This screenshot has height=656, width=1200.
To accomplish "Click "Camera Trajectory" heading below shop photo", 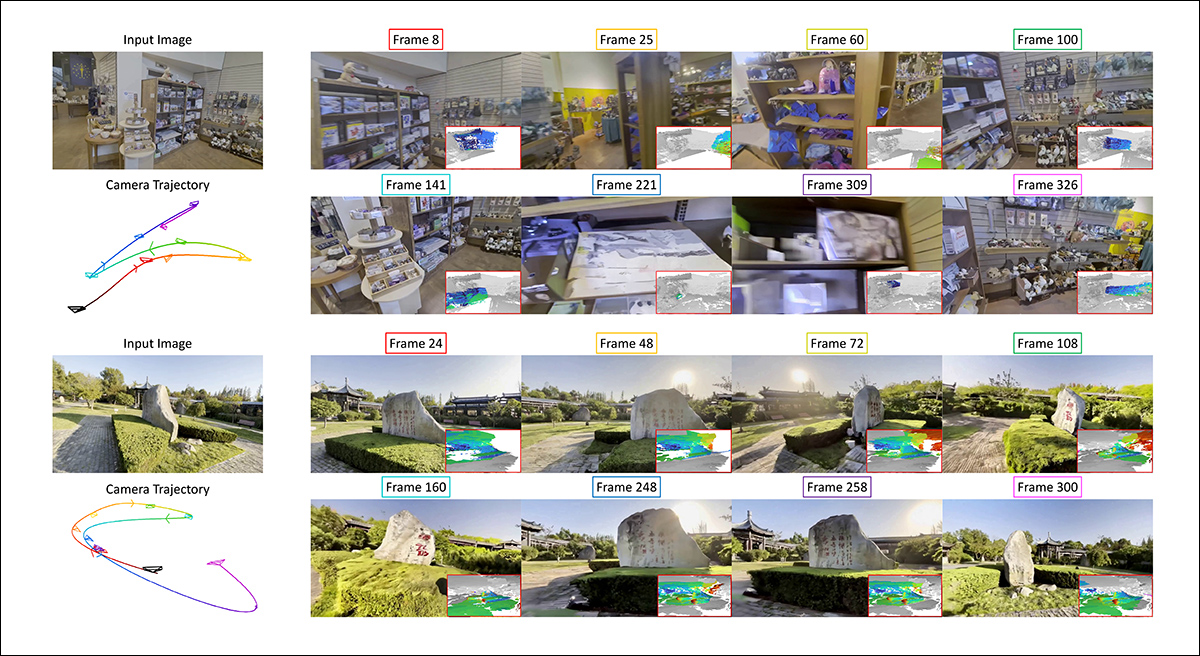I will point(158,185).
